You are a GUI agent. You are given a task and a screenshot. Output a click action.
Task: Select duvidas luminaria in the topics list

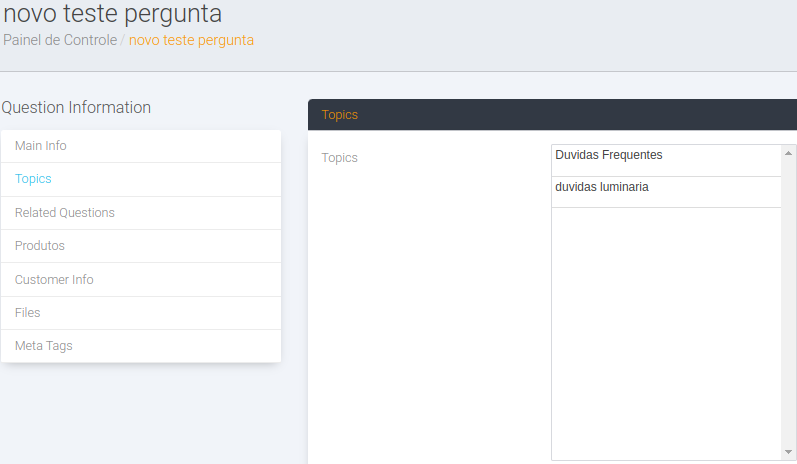[666, 192]
